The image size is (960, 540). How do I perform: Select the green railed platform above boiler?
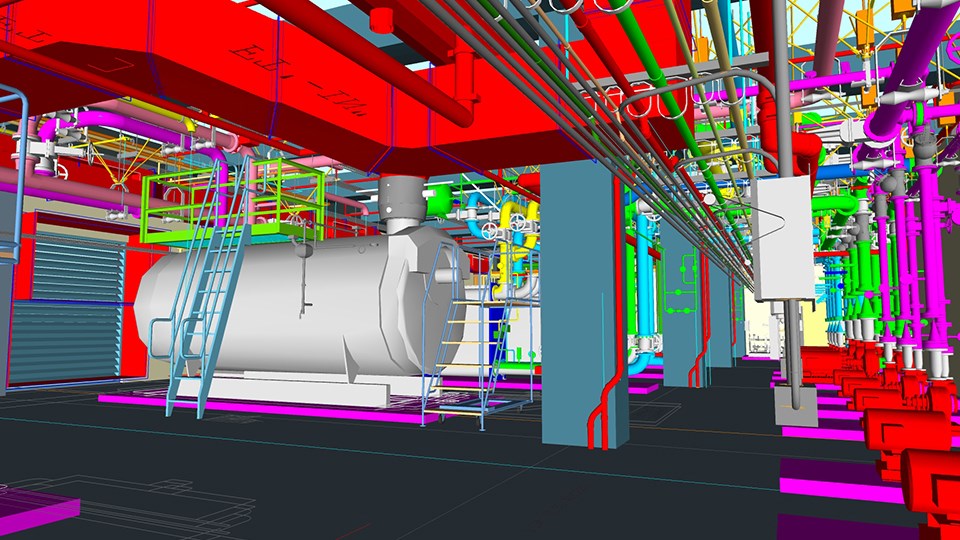[233, 201]
